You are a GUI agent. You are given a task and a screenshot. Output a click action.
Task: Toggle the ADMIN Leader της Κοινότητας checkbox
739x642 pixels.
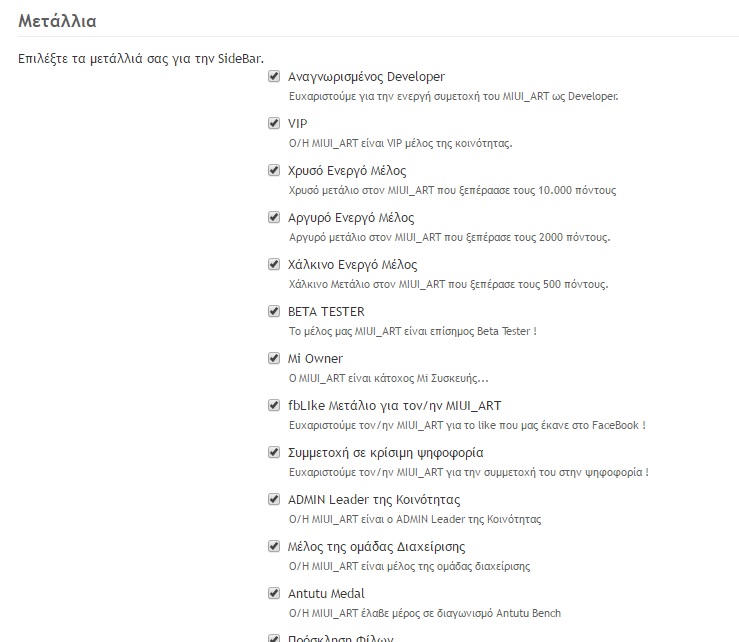tap(274, 499)
